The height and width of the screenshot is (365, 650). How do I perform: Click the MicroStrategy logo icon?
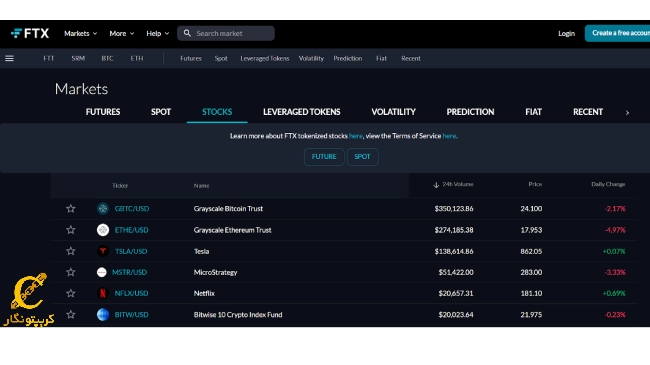(x=102, y=272)
